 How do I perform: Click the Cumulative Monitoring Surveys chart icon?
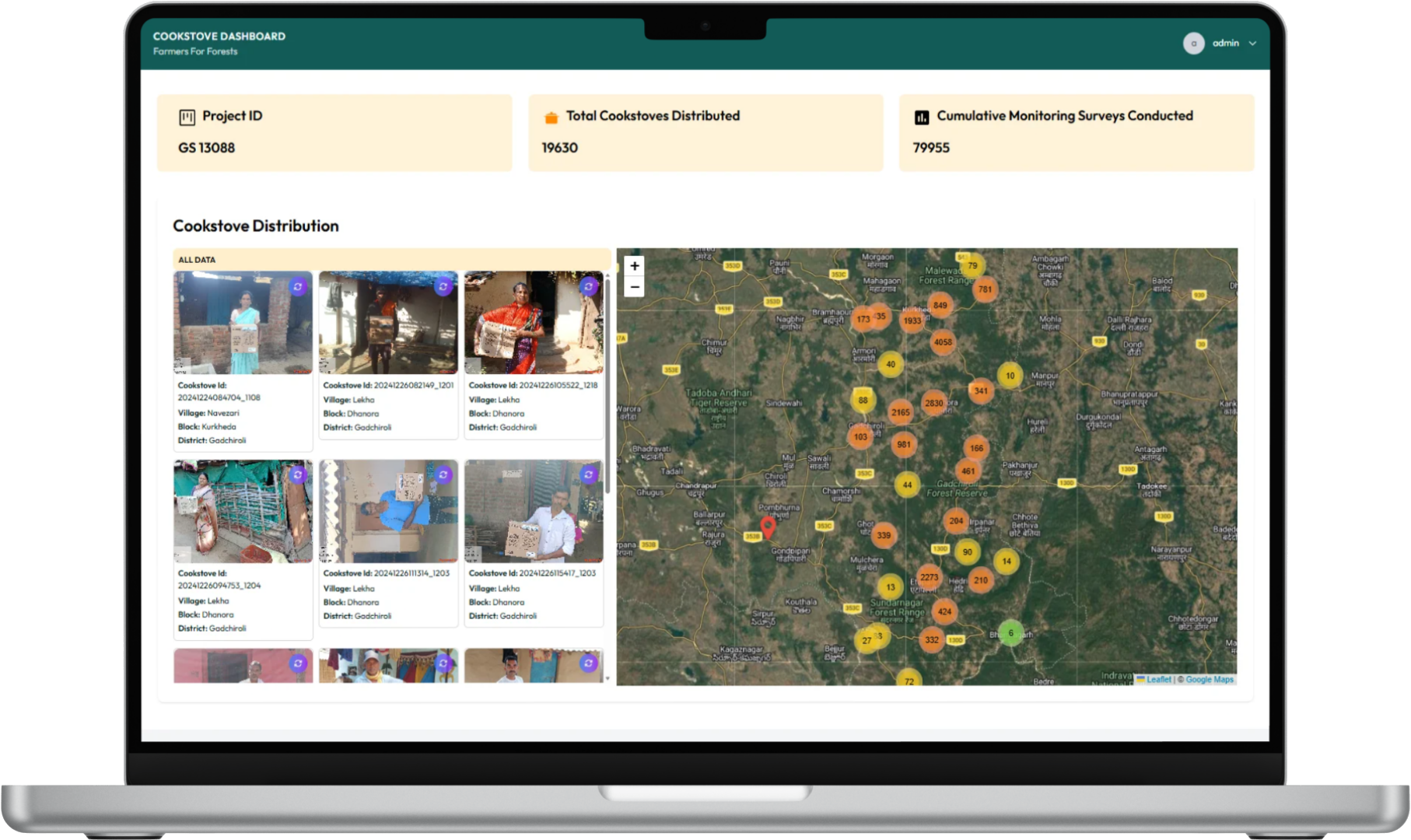(922, 117)
